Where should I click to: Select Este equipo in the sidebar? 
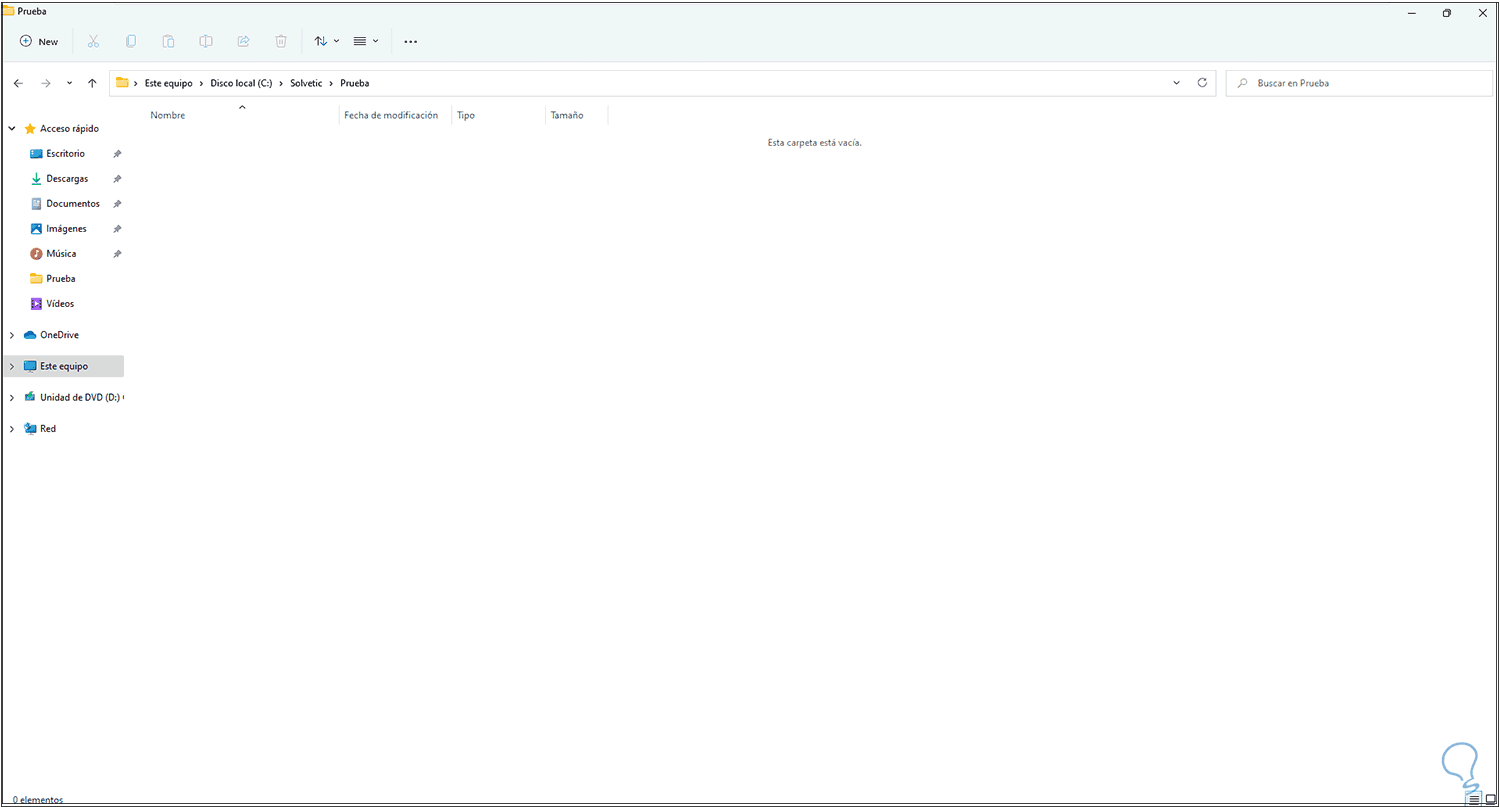(64, 366)
